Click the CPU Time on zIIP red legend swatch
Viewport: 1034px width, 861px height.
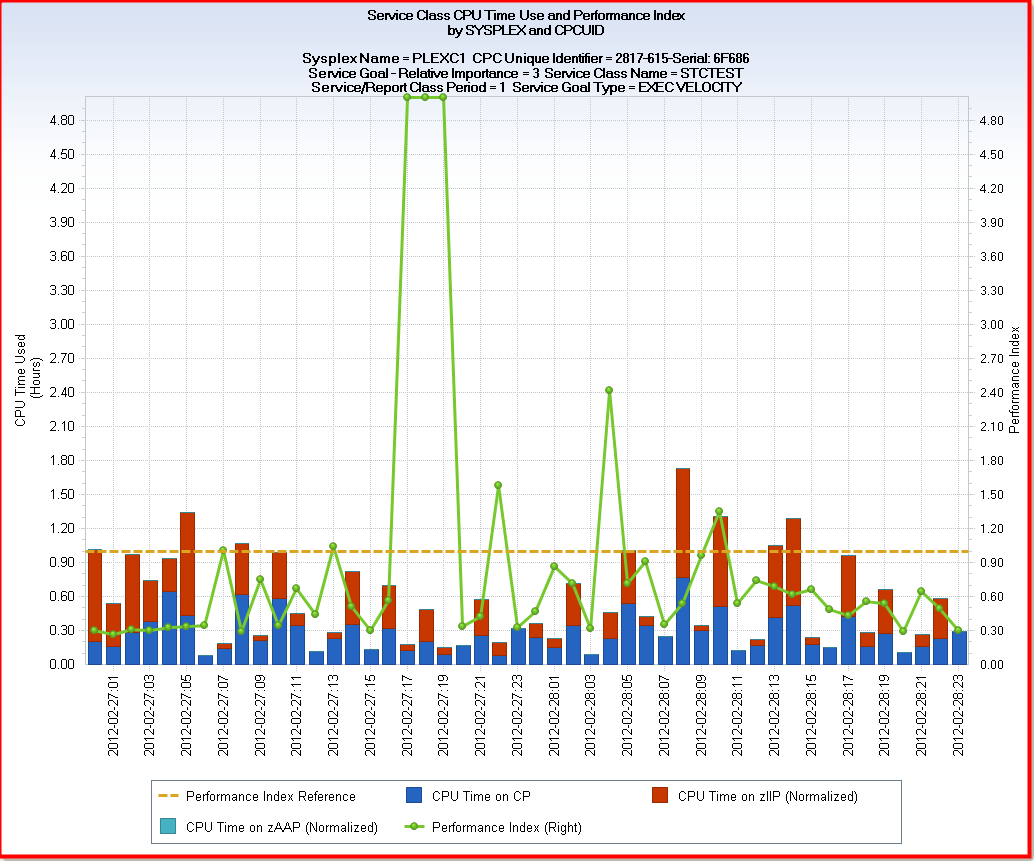pyautogui.click(x=660, y=795)
